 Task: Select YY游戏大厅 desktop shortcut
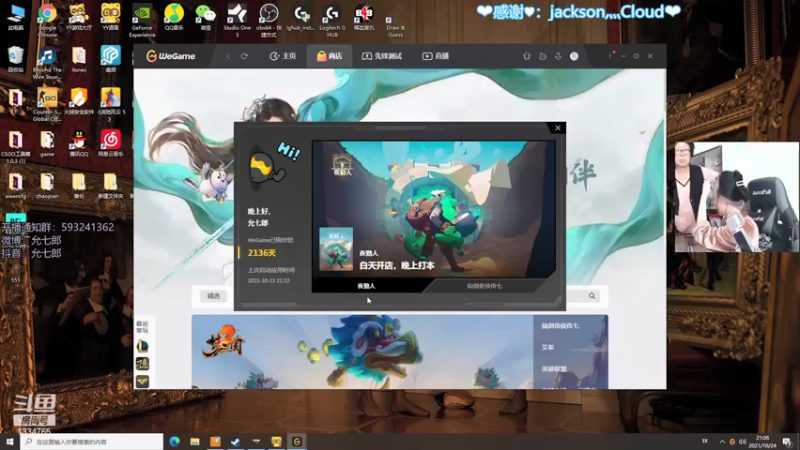[x=79, y=17]
